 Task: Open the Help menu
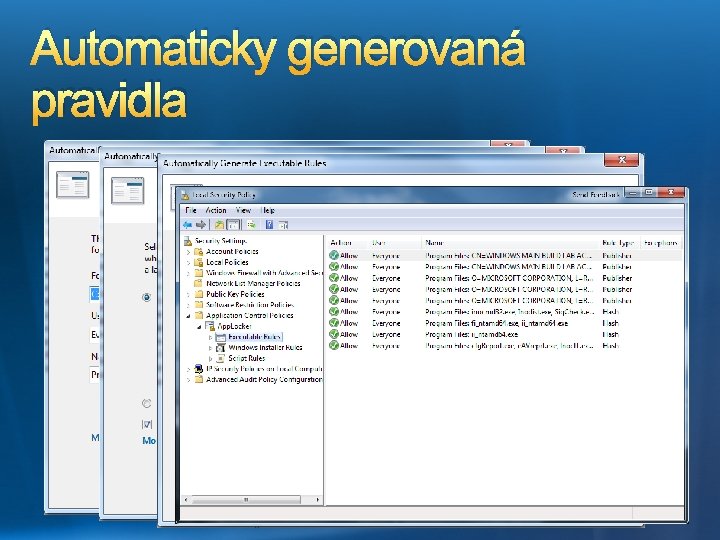point(268,210)
